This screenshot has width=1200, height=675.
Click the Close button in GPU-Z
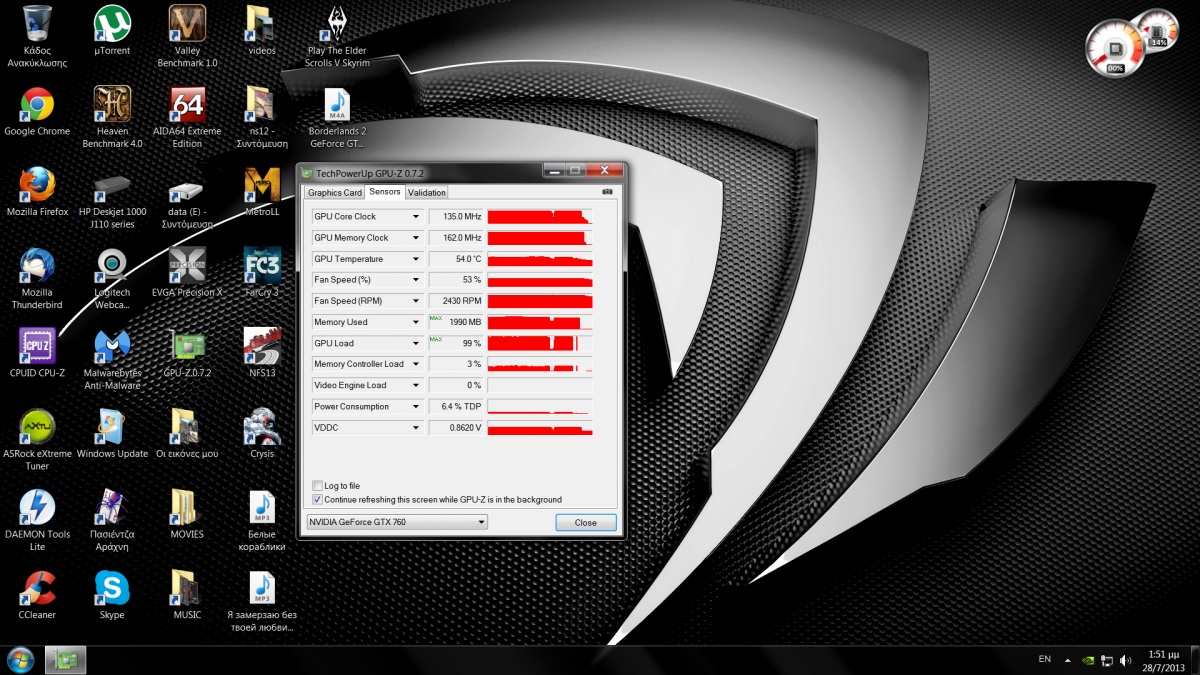(x=586, y=522)
